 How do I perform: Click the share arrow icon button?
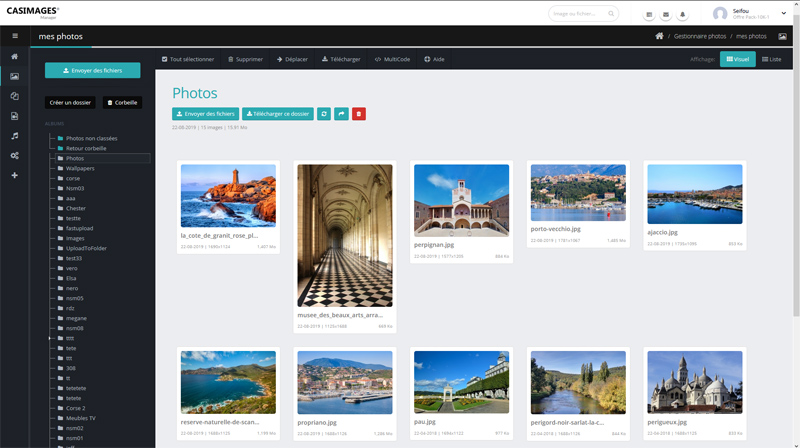(x=341, y=114)
